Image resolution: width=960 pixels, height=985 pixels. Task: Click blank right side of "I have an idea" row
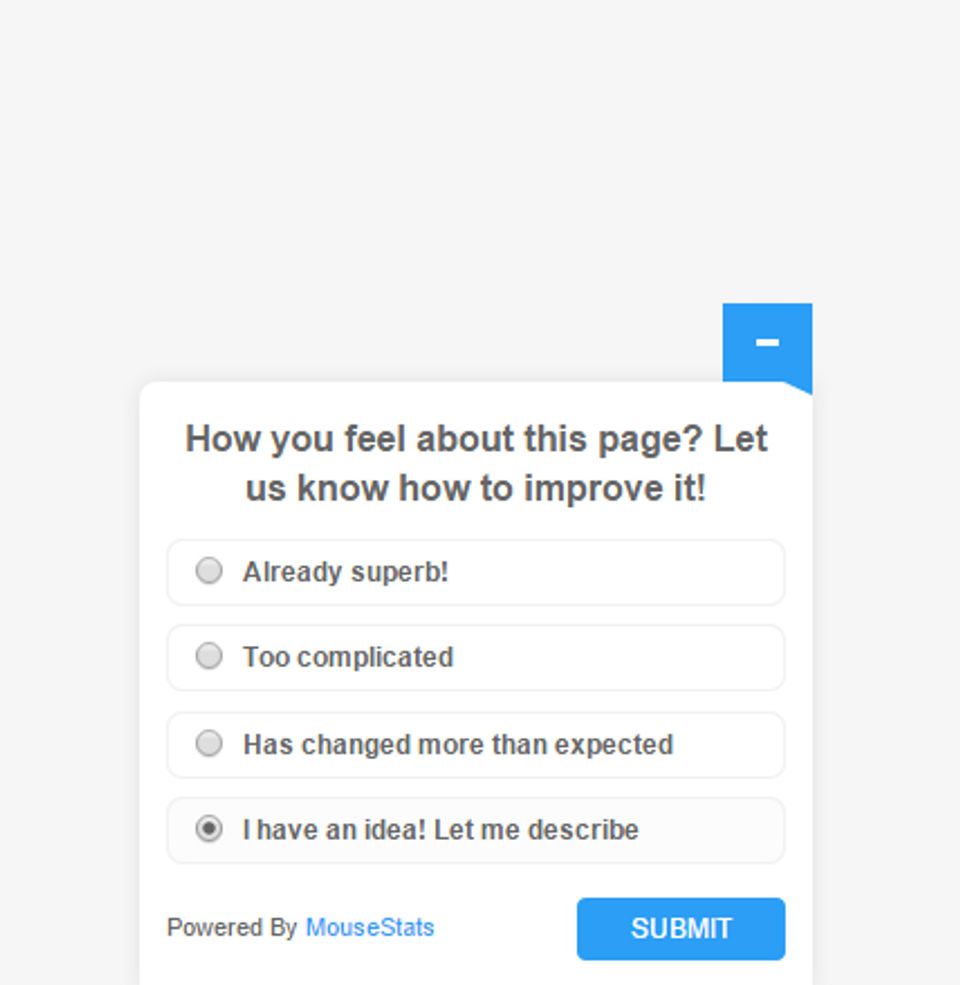[720, 830]
